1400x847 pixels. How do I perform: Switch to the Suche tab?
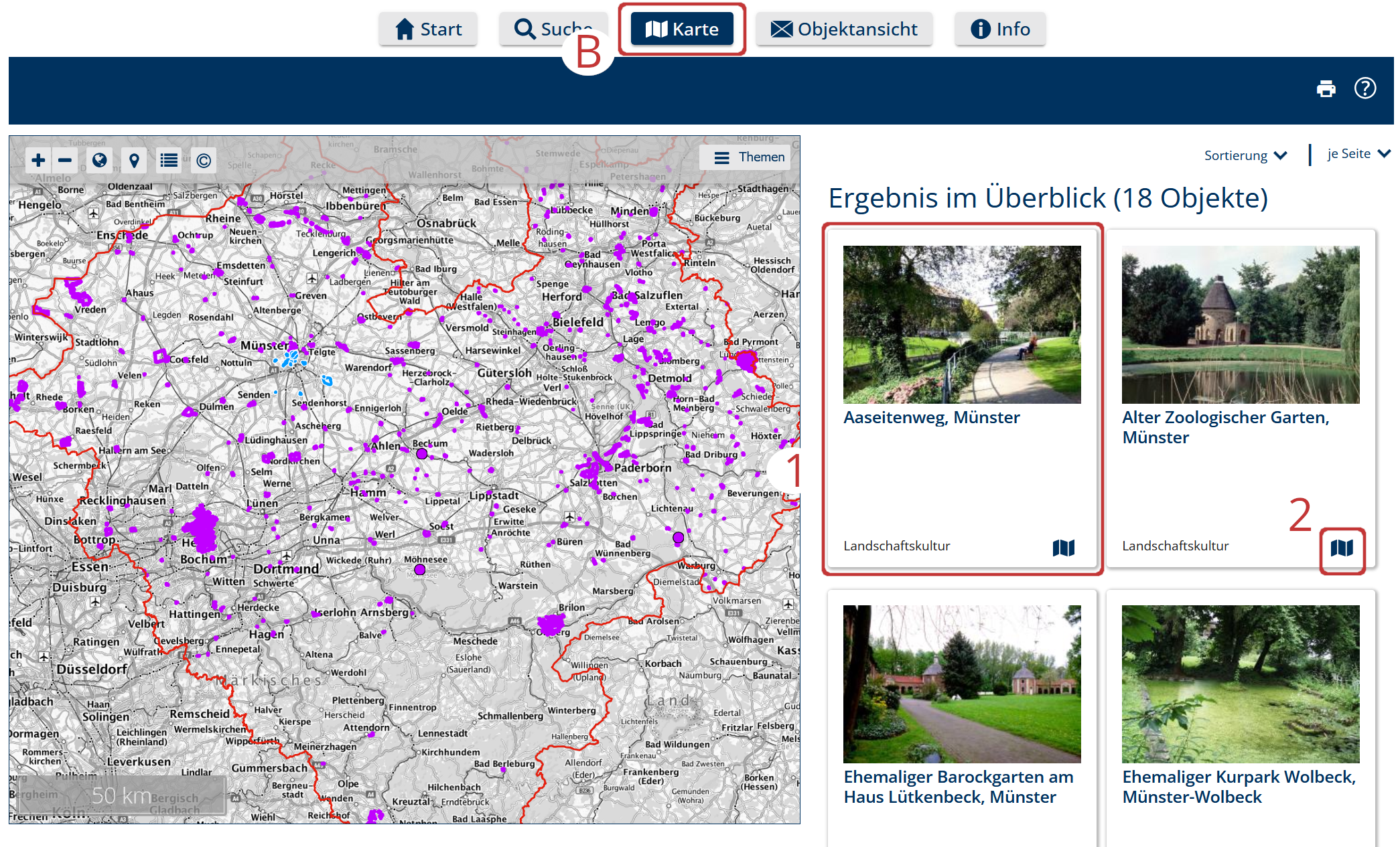(553, 29)
